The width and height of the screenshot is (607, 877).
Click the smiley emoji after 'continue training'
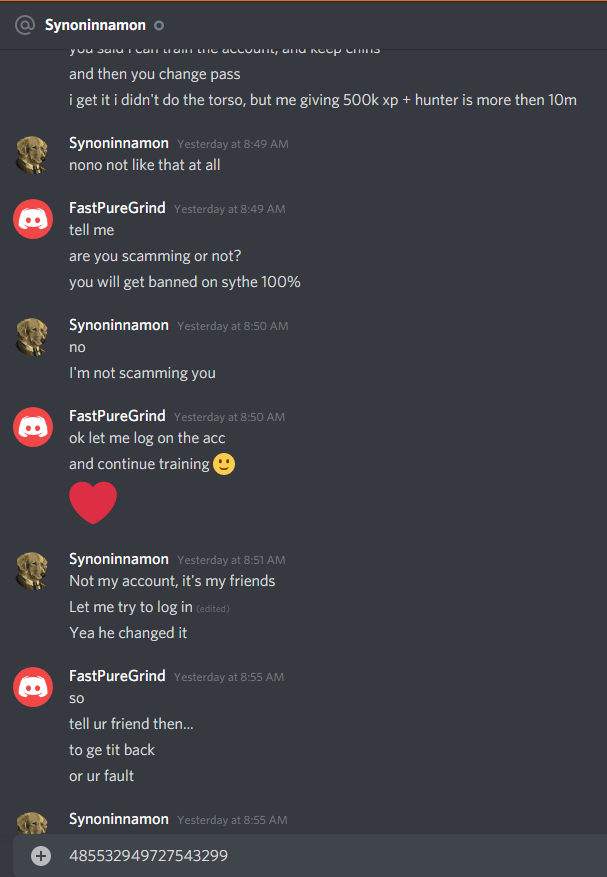(224, 464)
